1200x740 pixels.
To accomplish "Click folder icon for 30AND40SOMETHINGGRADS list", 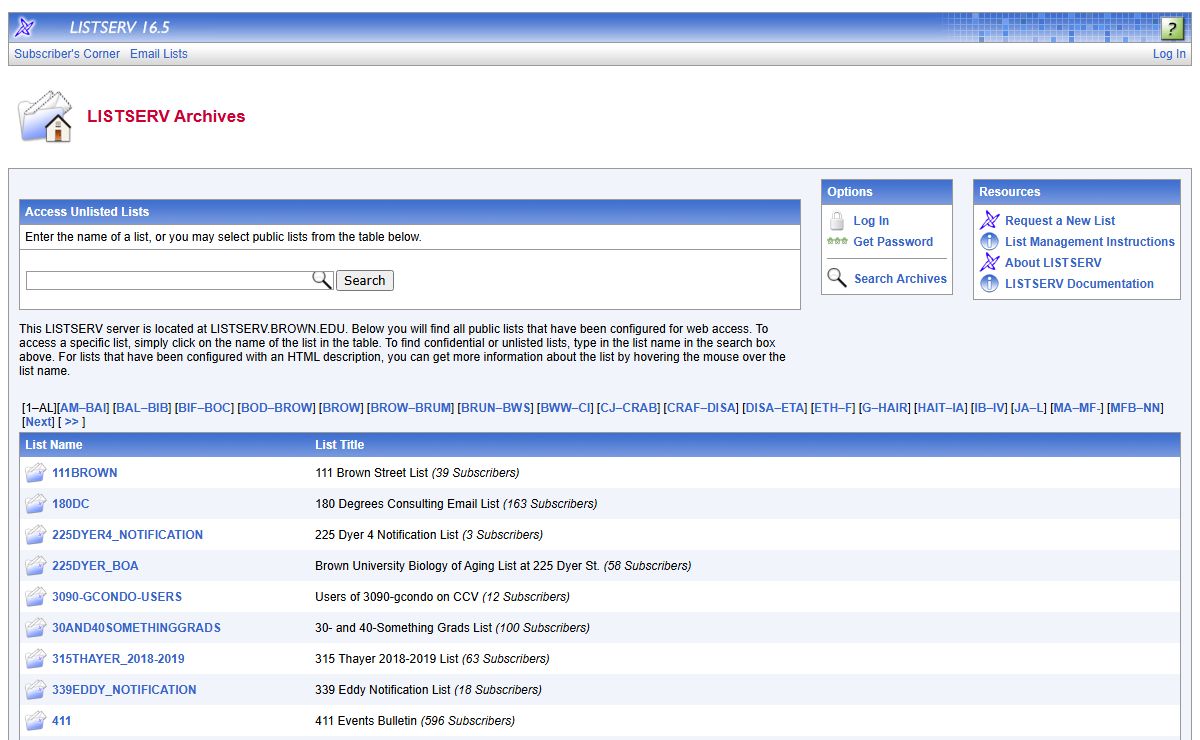I will pyautogui.click(x=35, y=628).
